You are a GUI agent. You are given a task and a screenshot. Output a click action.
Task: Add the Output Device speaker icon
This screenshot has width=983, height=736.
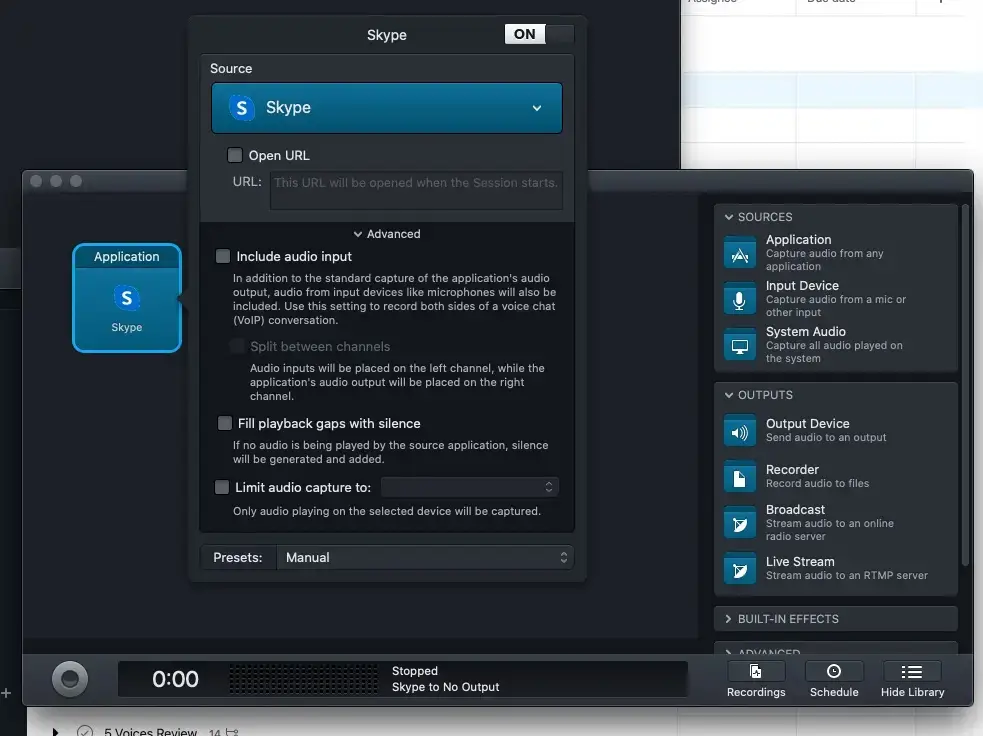(740, 431)
